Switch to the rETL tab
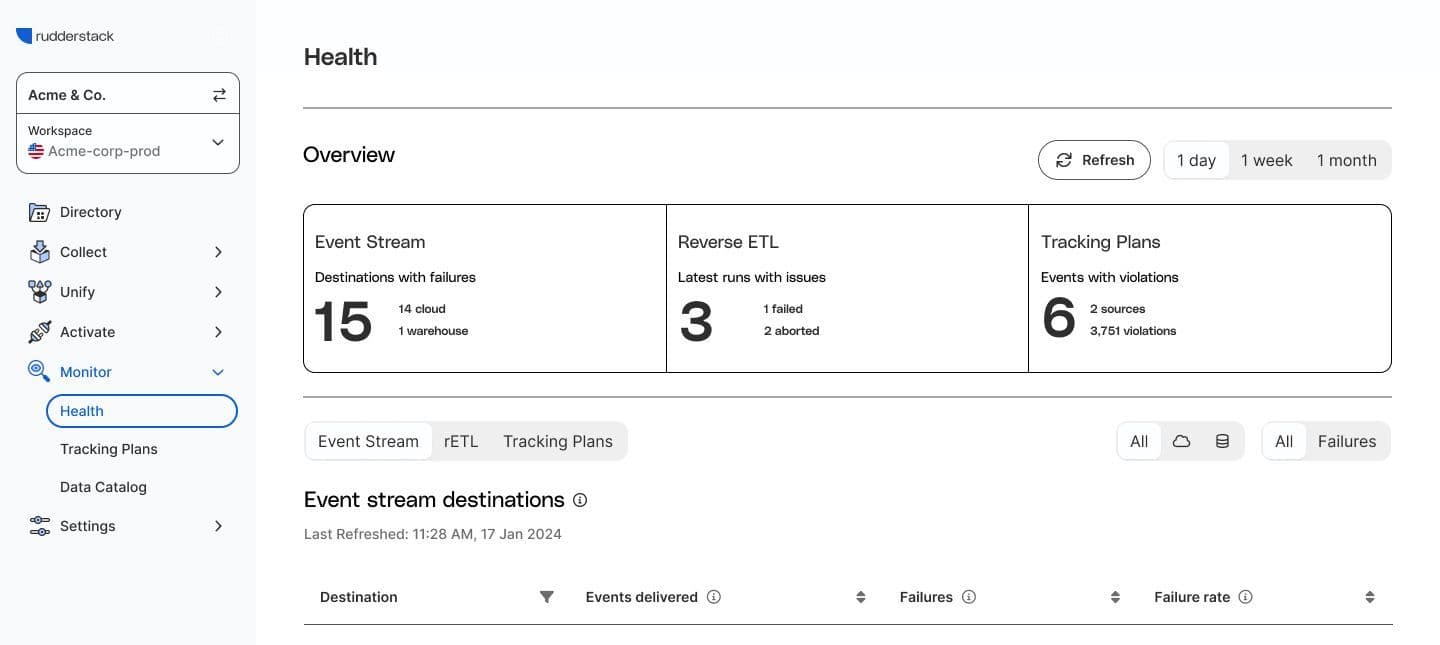This screenshot has height=645, width=1440. (461, 441)
